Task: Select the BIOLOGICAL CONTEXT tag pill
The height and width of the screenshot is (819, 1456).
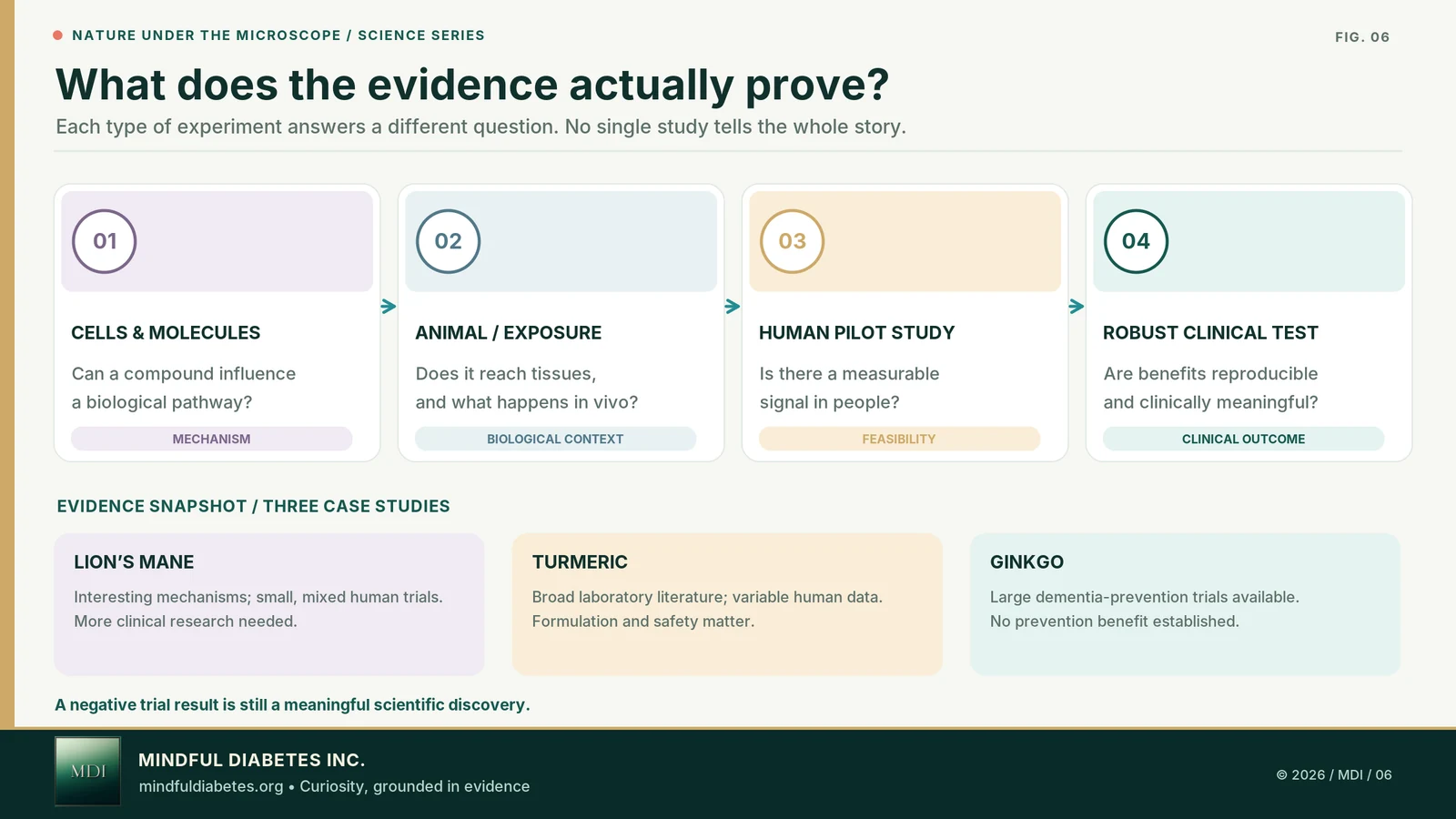Action: 556,439
